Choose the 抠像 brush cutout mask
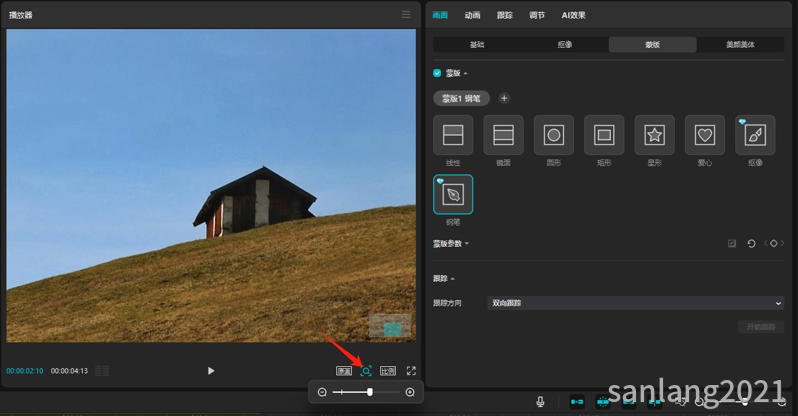The image size is (798, 416). pos(755,135)
